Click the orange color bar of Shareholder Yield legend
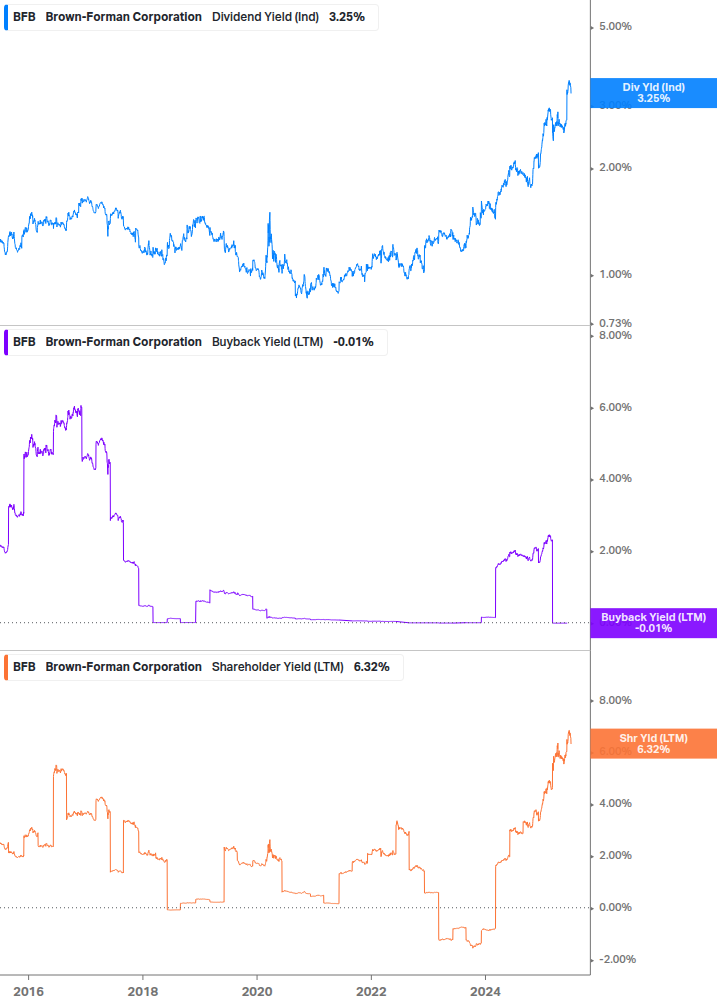Image resolution: width=717 pixels, height=1005 pixels. point(6,667)
